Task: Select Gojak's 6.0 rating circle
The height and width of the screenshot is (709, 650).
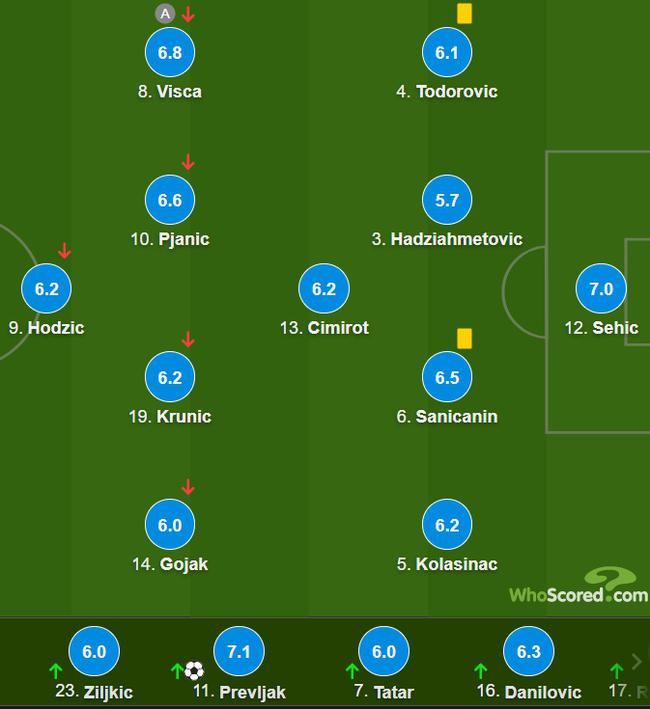Action: [x=170, y=525]
